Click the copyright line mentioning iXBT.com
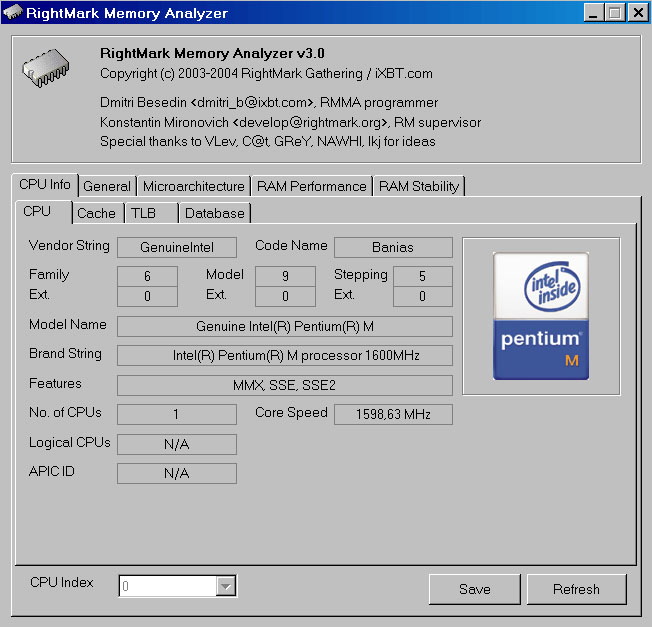Viewport: 652px width, 627px height. [266, 74]
